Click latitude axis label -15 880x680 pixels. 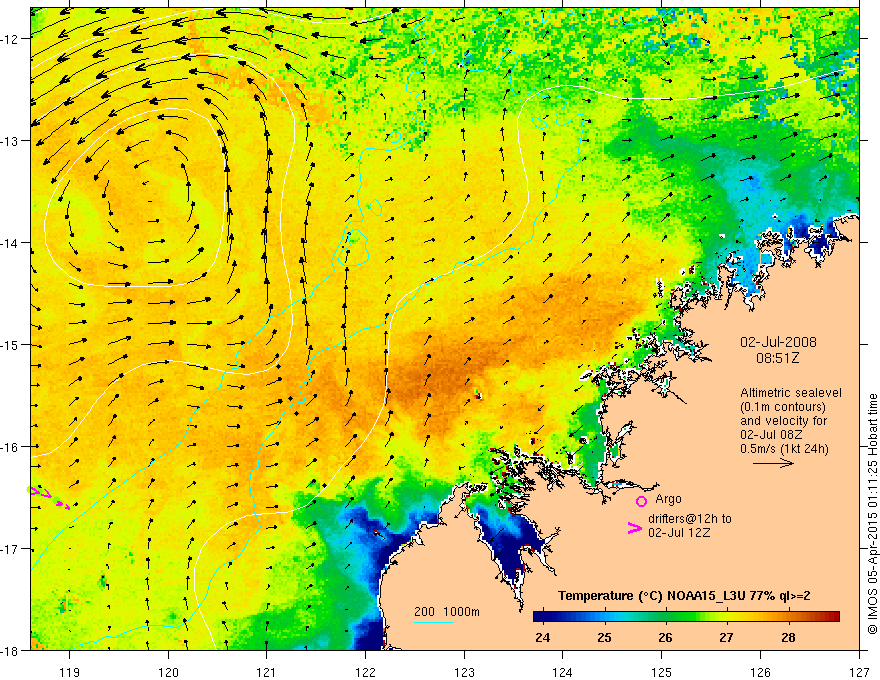(11, 345)
